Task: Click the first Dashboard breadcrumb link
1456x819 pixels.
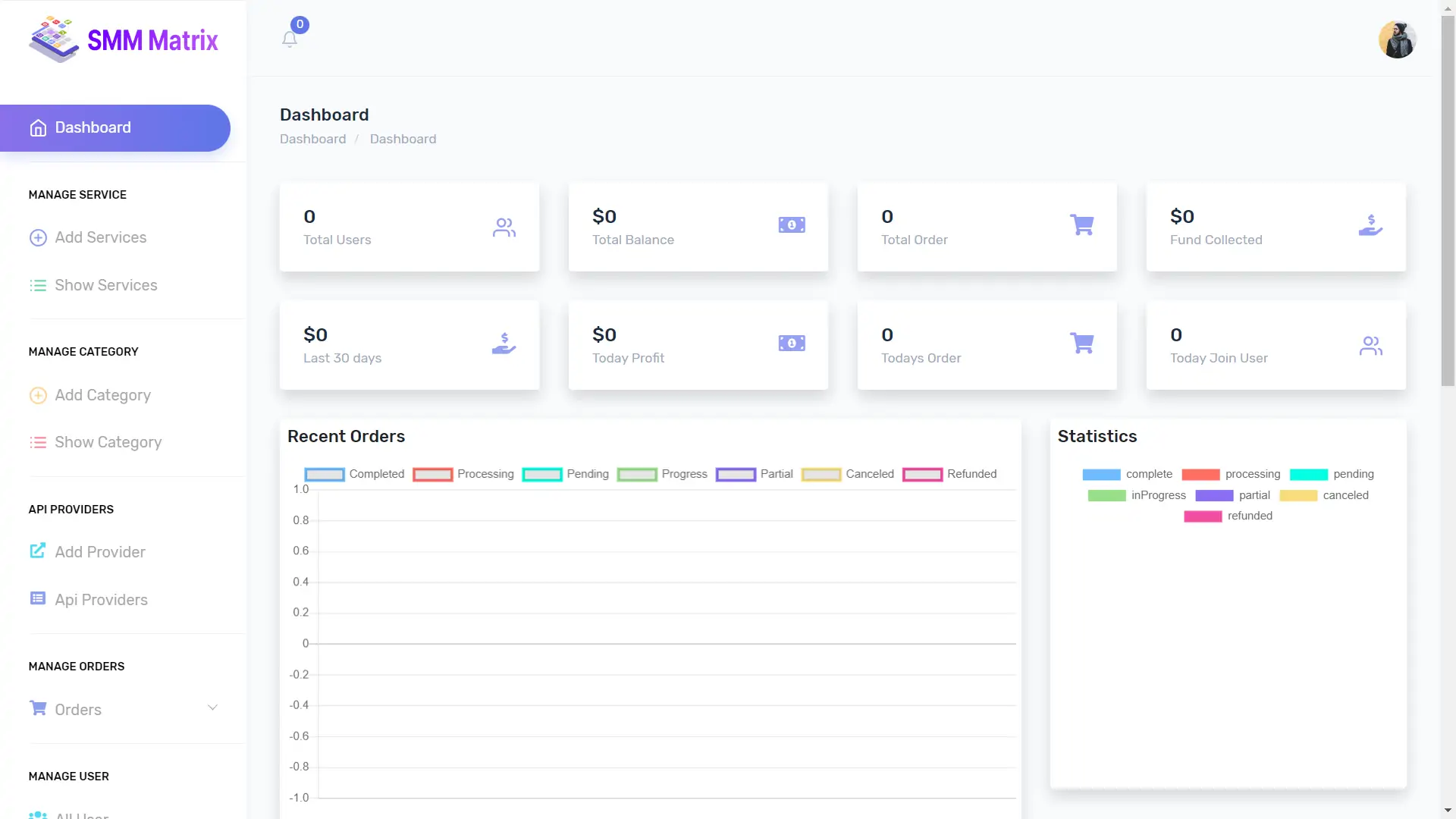Action: click(312, 139)
